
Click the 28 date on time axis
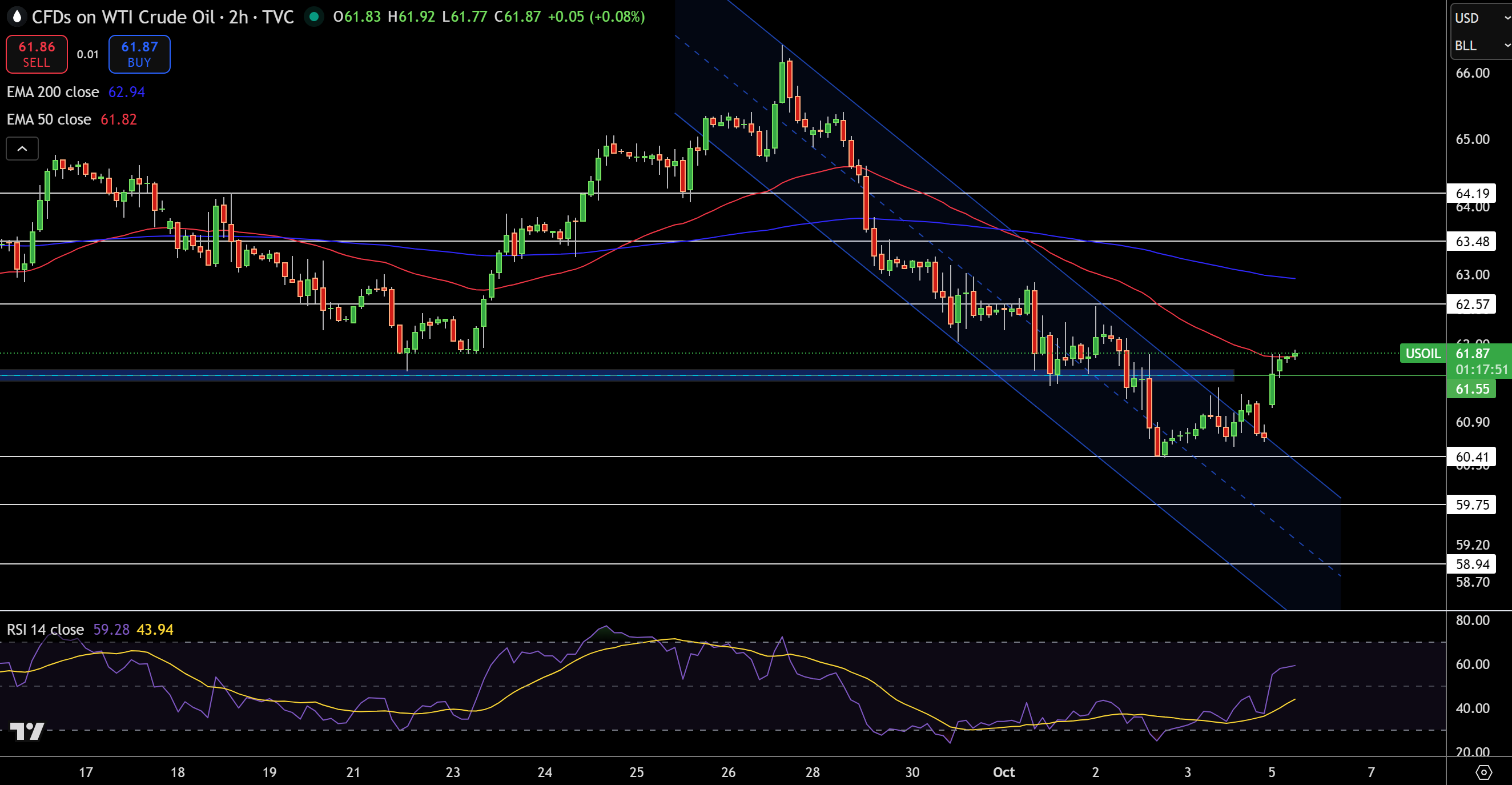(813, 772)
